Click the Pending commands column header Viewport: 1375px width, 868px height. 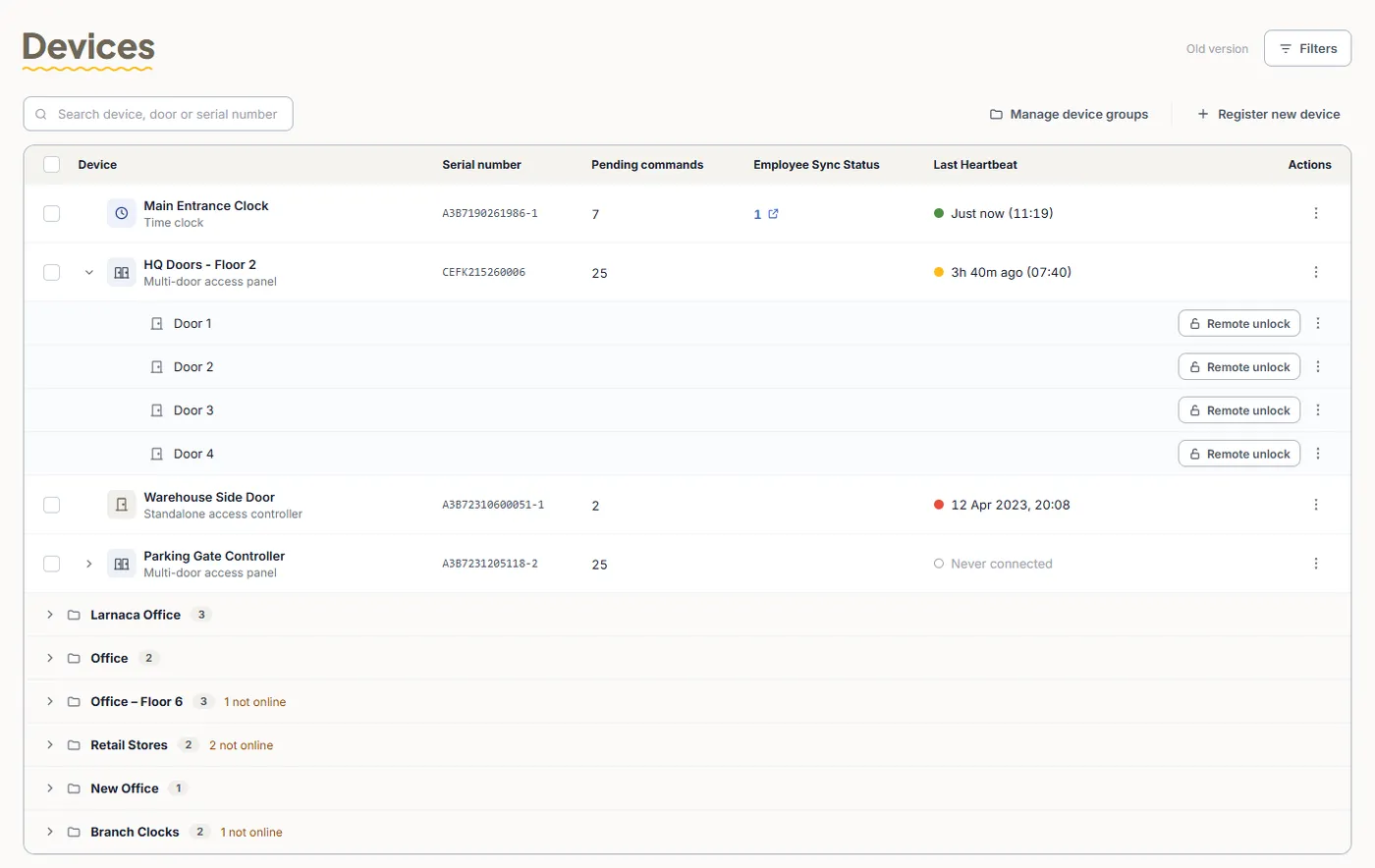coord(647,165)
